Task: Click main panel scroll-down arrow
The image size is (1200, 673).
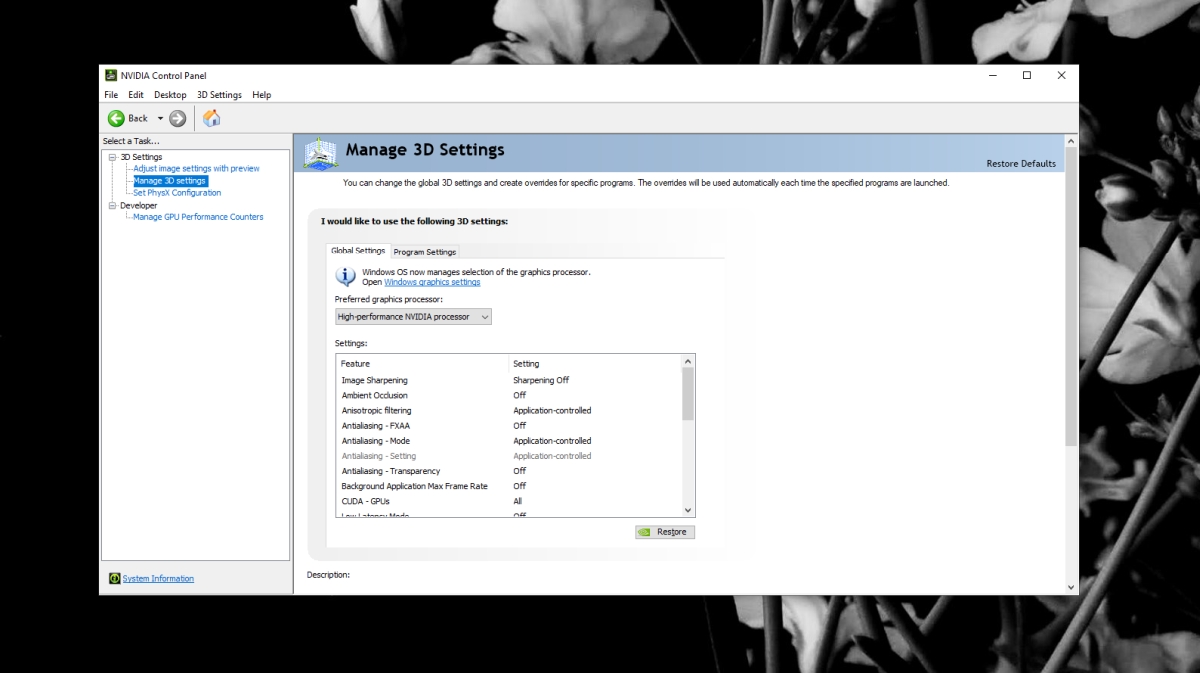Action: tap(1071, 587)
